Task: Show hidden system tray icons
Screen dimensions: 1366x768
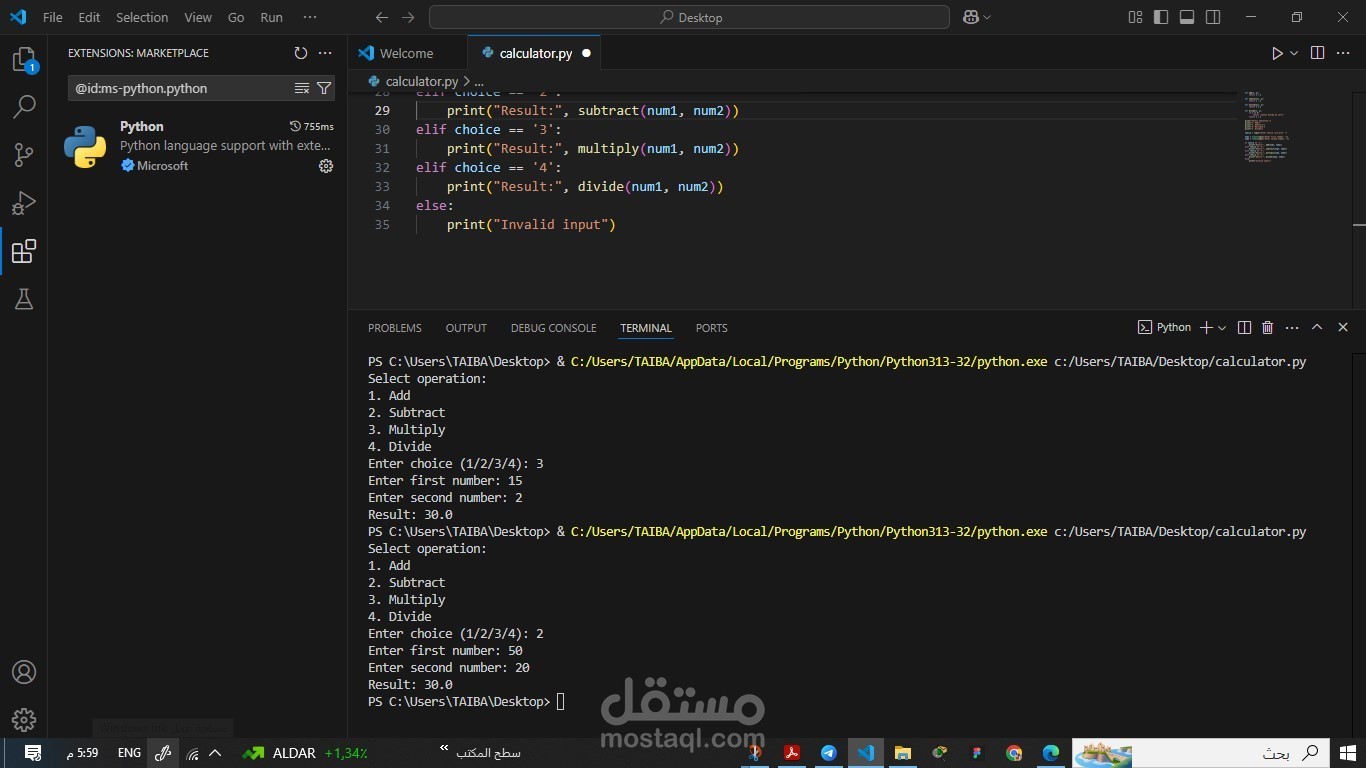Action: (215, 753)
